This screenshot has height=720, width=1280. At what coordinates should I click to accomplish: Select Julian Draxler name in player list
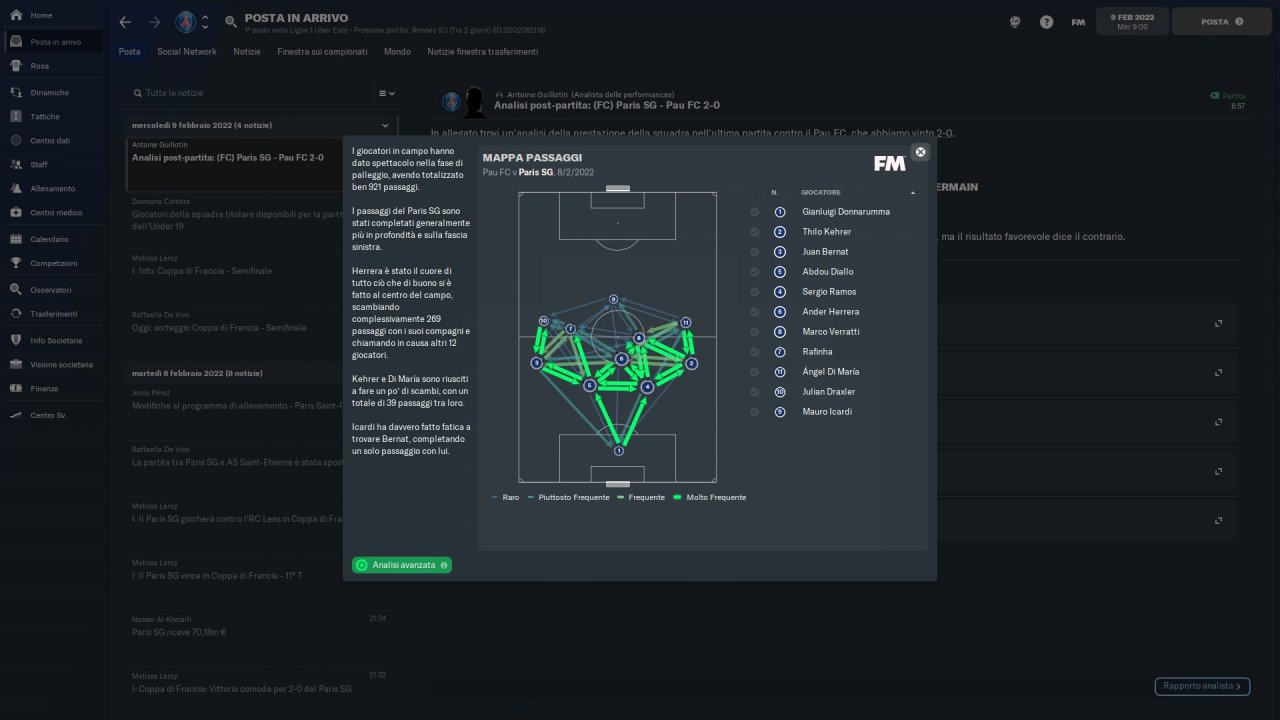click(831, 392)
